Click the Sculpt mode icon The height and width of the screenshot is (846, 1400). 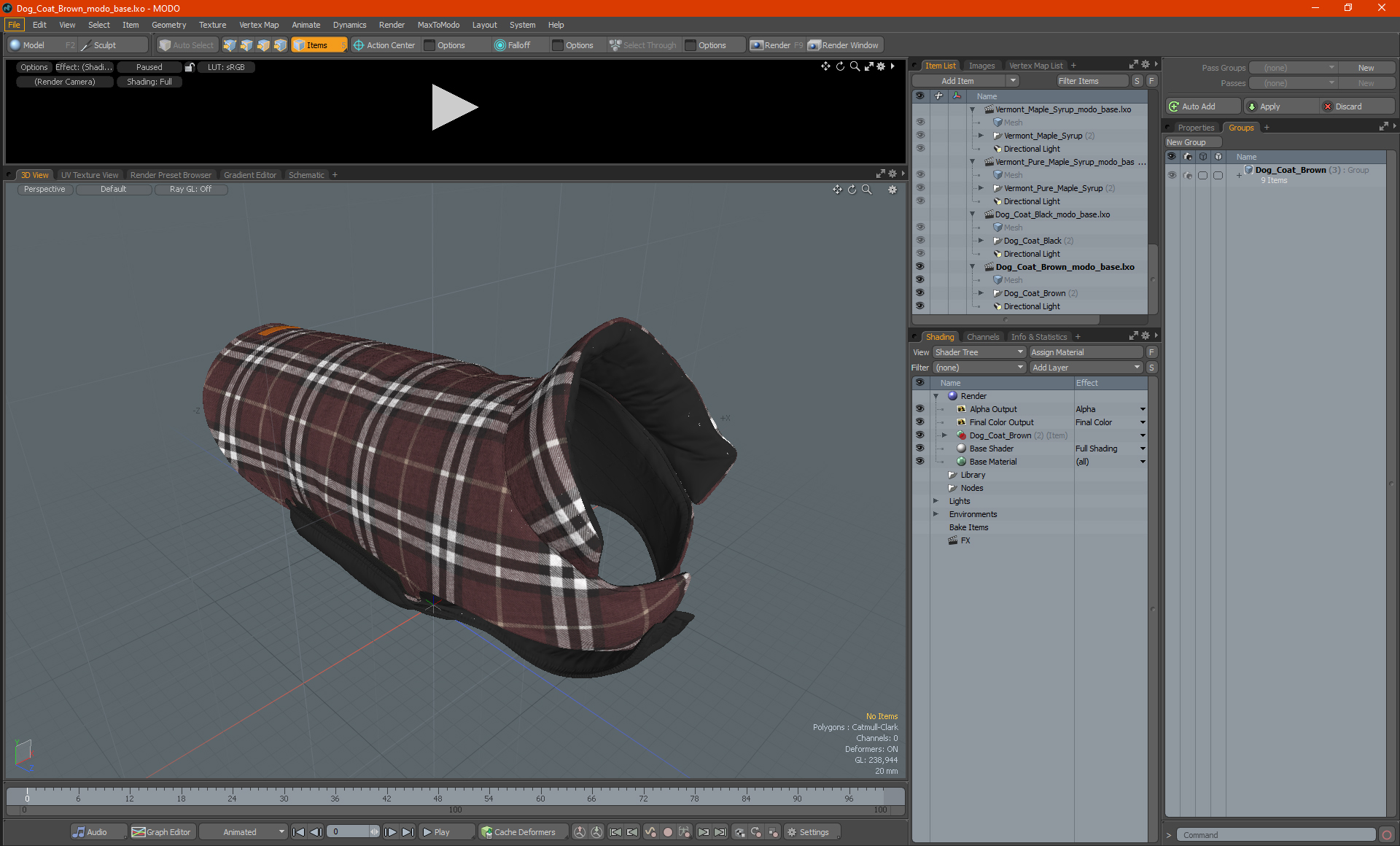pyautogui.click(x=86, y=45)
